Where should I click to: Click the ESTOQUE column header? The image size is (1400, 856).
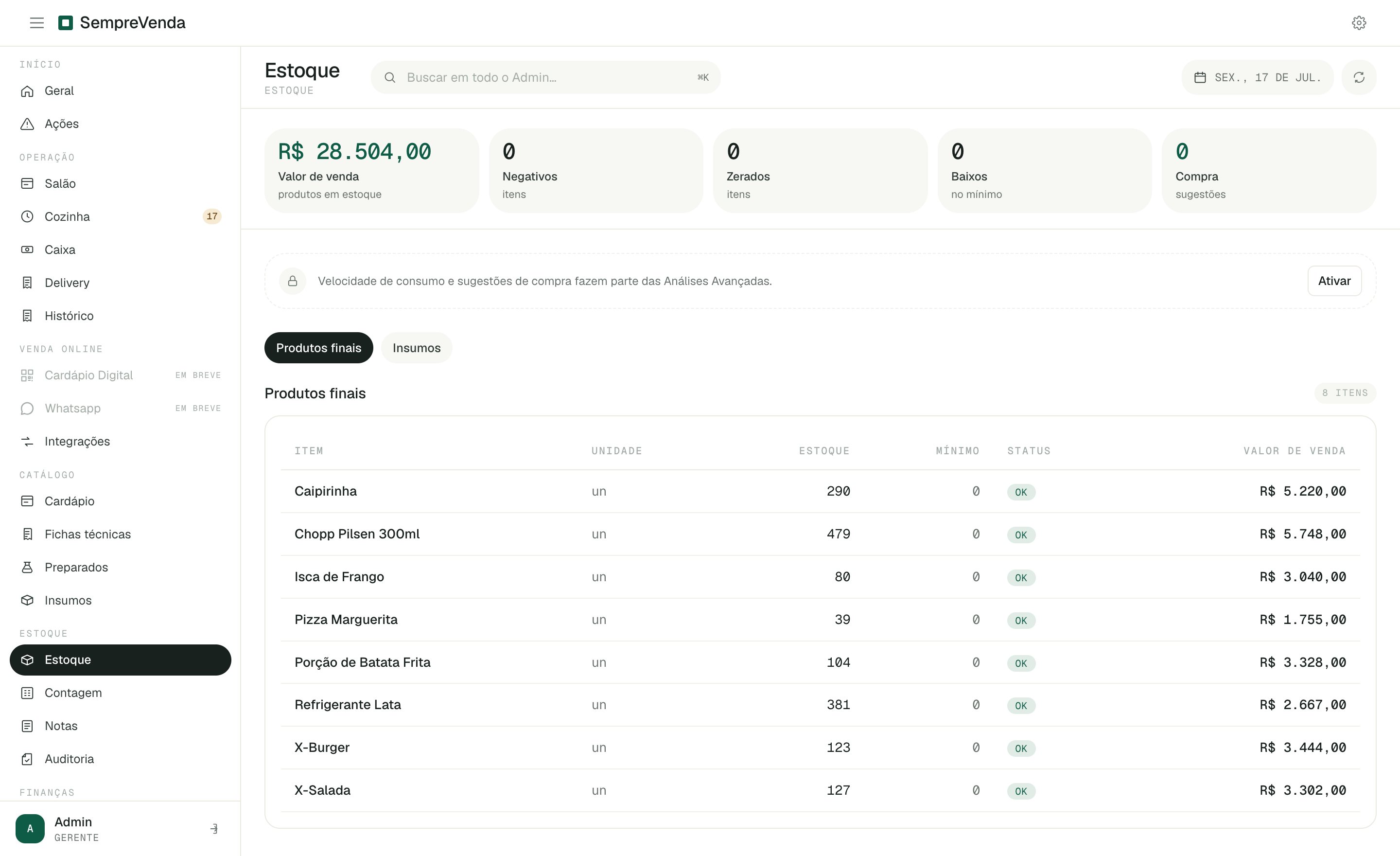pos(824,451)
